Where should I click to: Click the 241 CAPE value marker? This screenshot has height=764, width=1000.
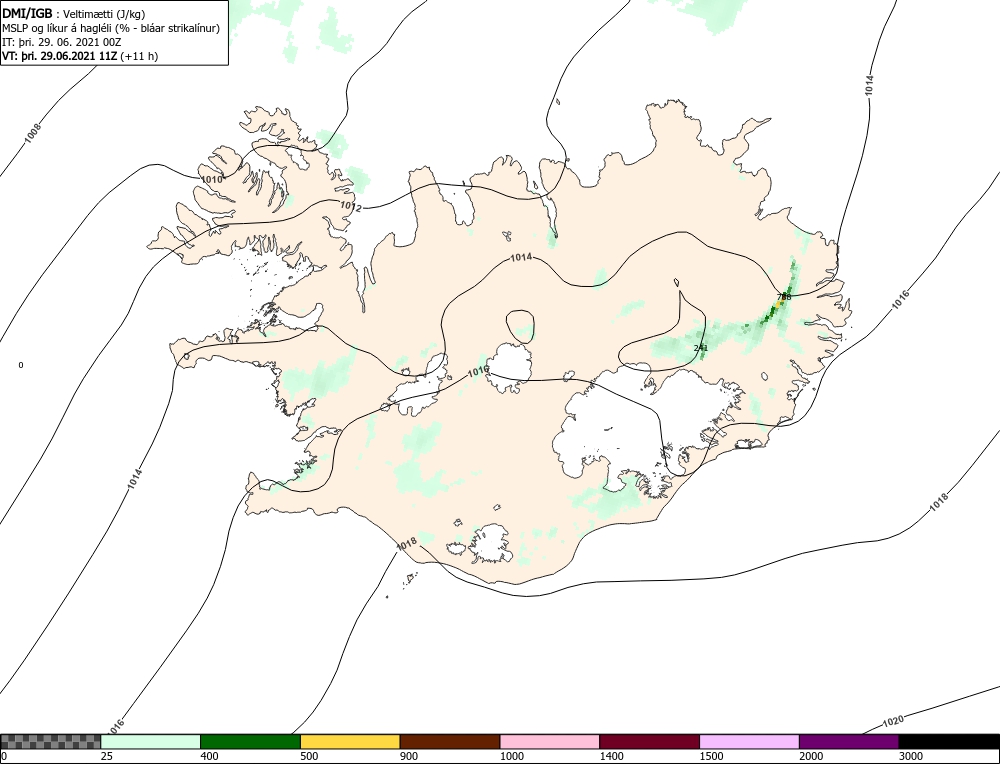coord(701,348)
